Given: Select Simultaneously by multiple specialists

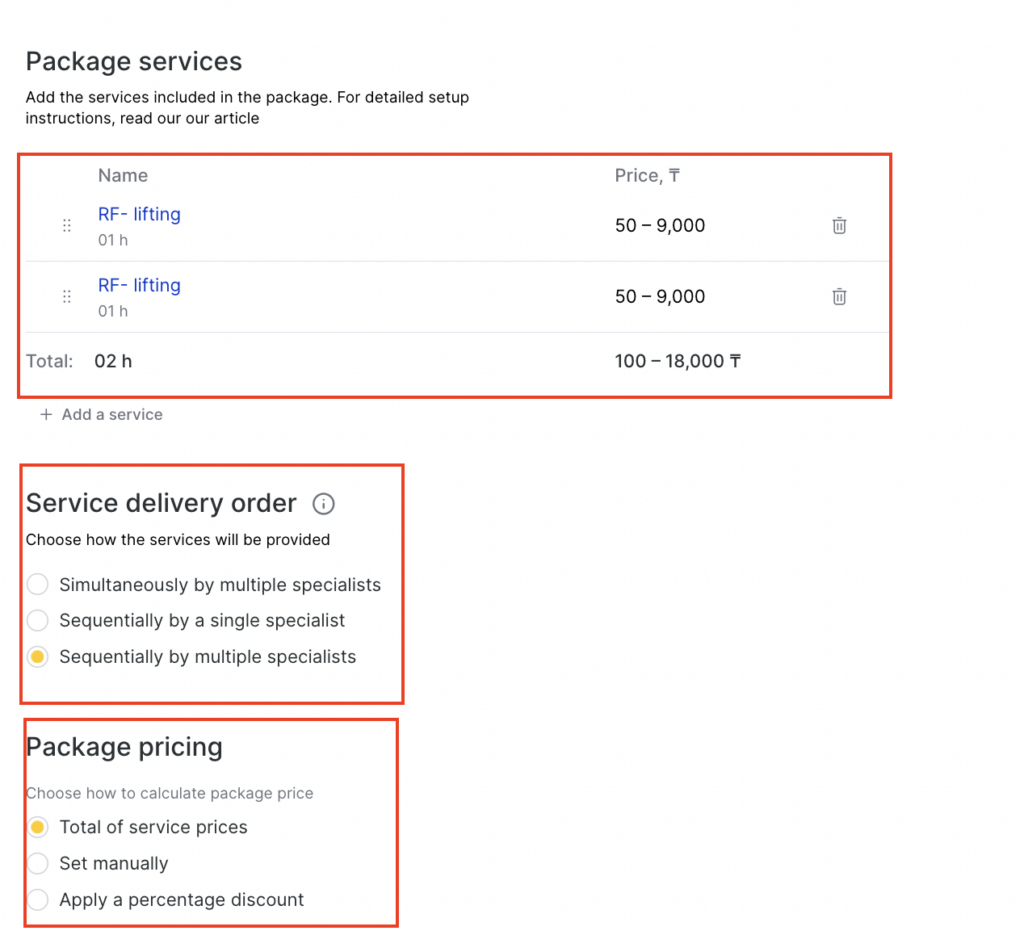Looking at the screenshot, I should (x=38, y=584).
